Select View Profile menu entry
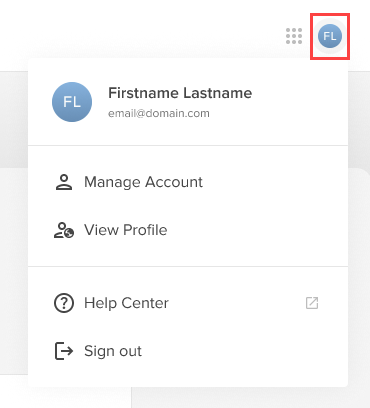The image size is (370, 408). coord(188,230)
